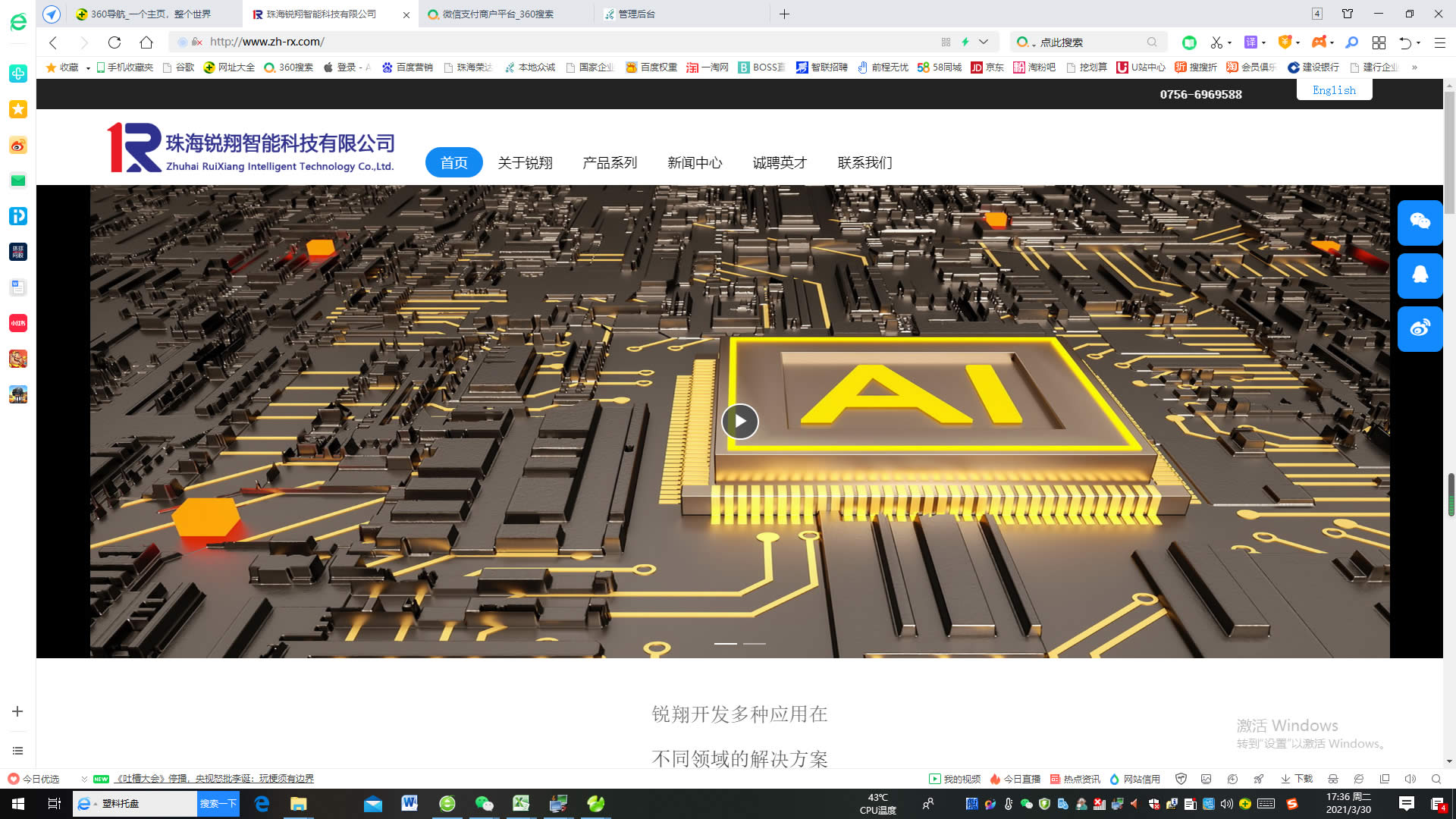Switch to the 管理后台 tab
This screenshot has width=1456, height=819.
(x=635, y=14)
